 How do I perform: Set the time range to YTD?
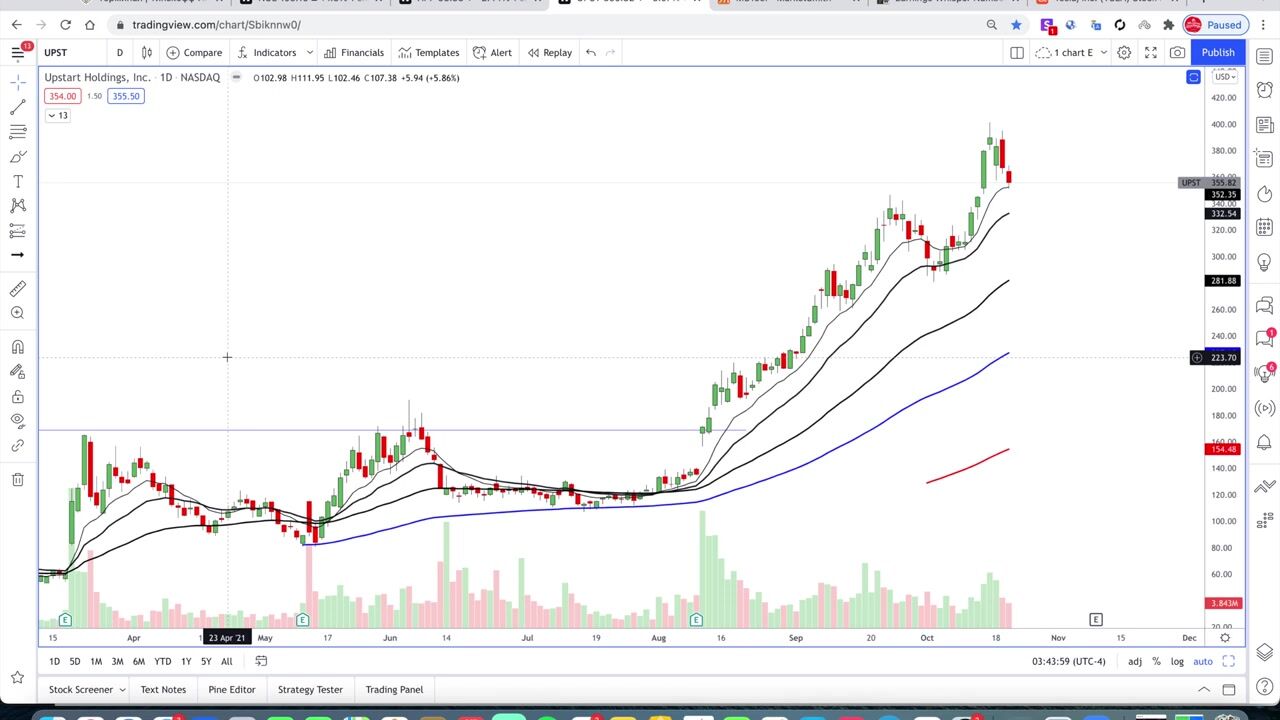(x=162, y=661)
